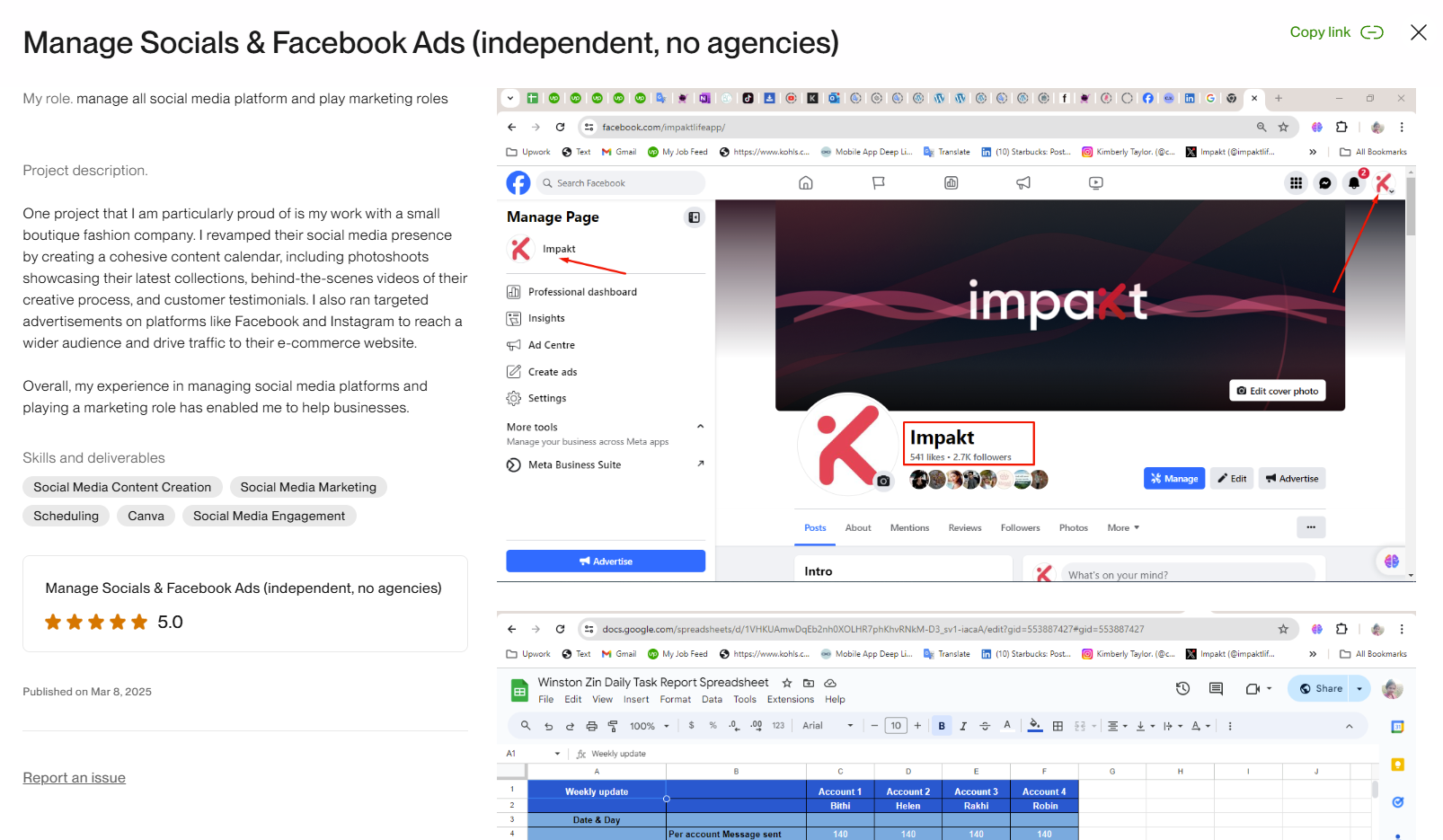Viewport: 1443px width, 840px height.
Task: Click the blue Advertise button in sidebar
Action: pos(606,561)
